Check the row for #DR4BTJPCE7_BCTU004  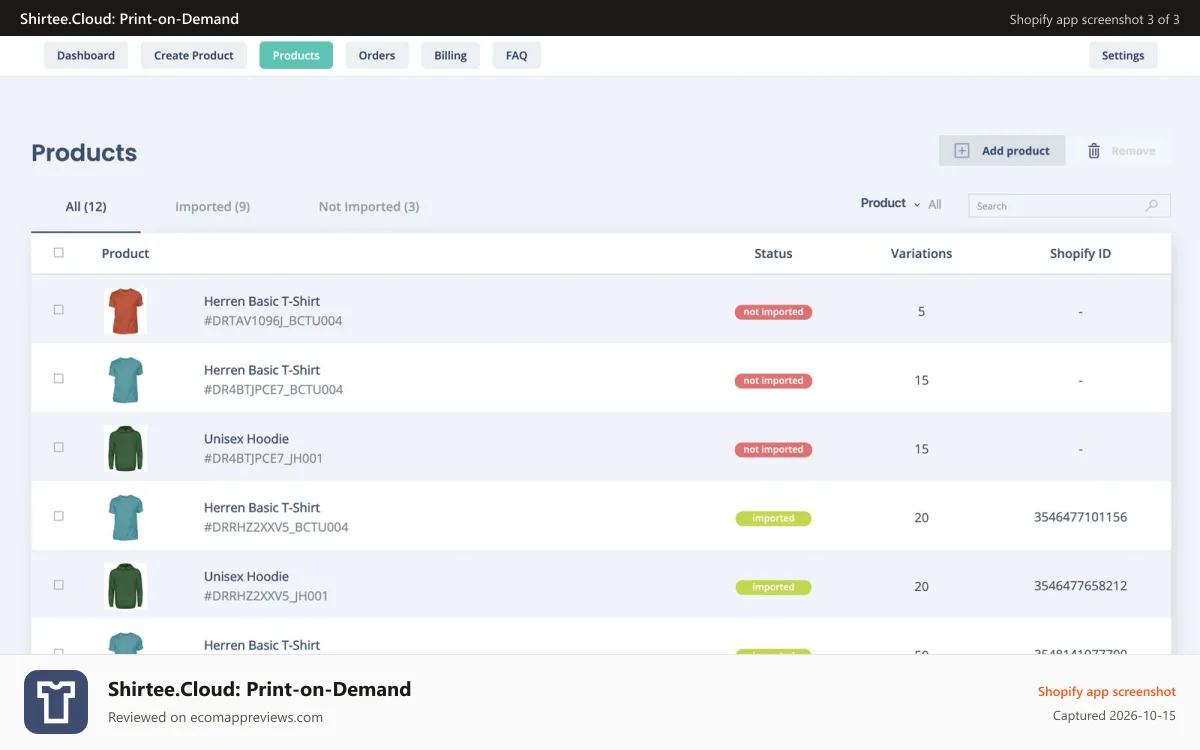point(58,379)
